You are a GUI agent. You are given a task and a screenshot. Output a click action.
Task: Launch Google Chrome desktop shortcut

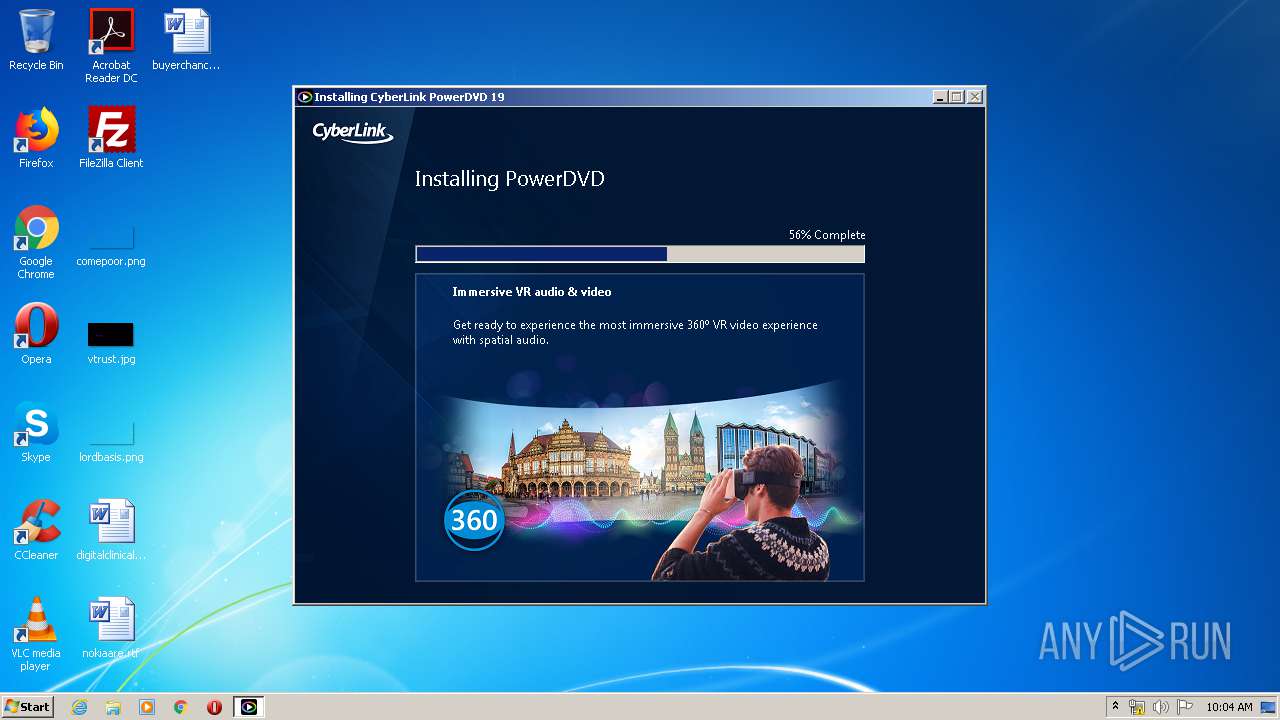[36, 242]
